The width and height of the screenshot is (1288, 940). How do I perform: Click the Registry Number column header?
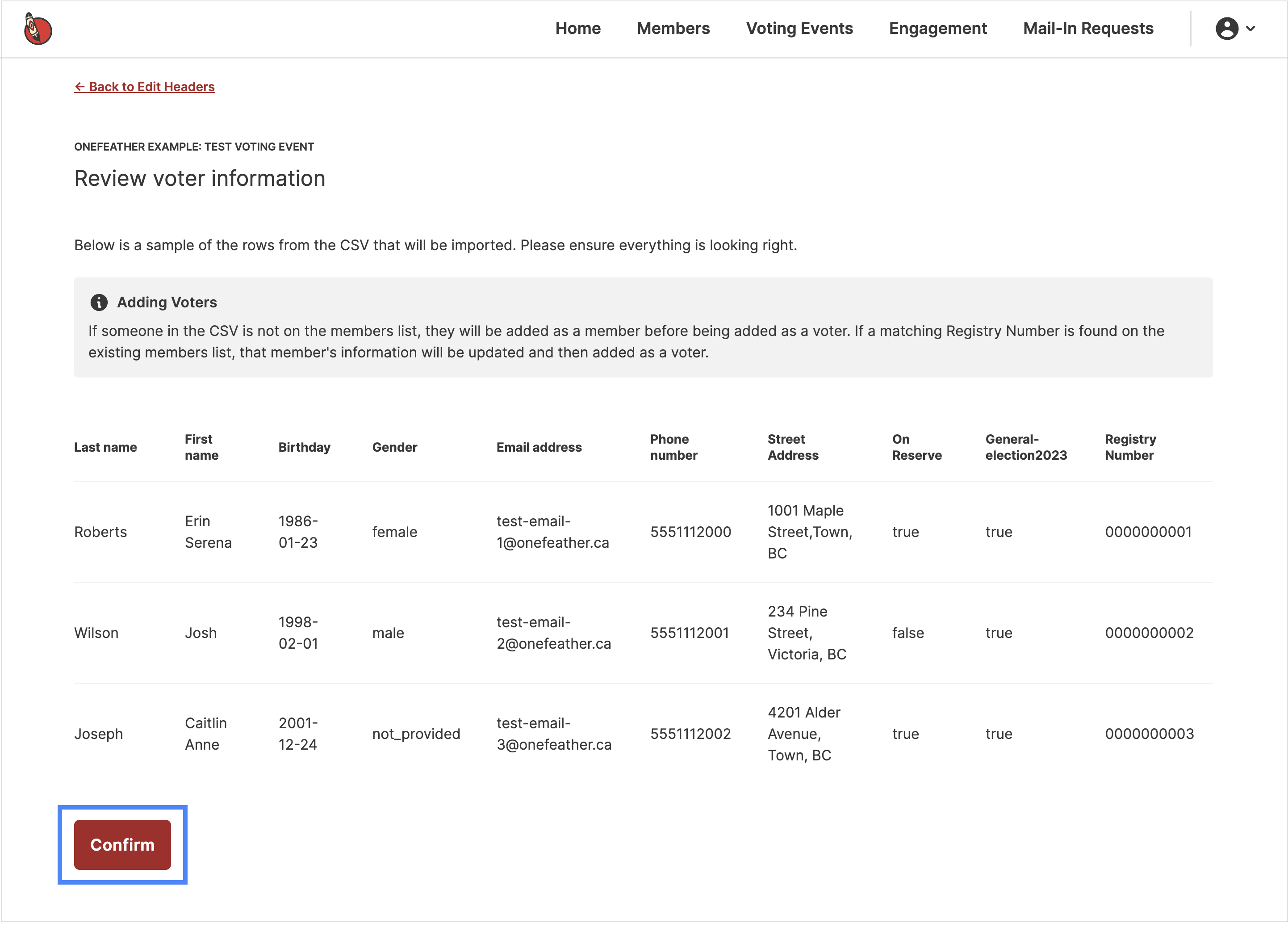1129,447
